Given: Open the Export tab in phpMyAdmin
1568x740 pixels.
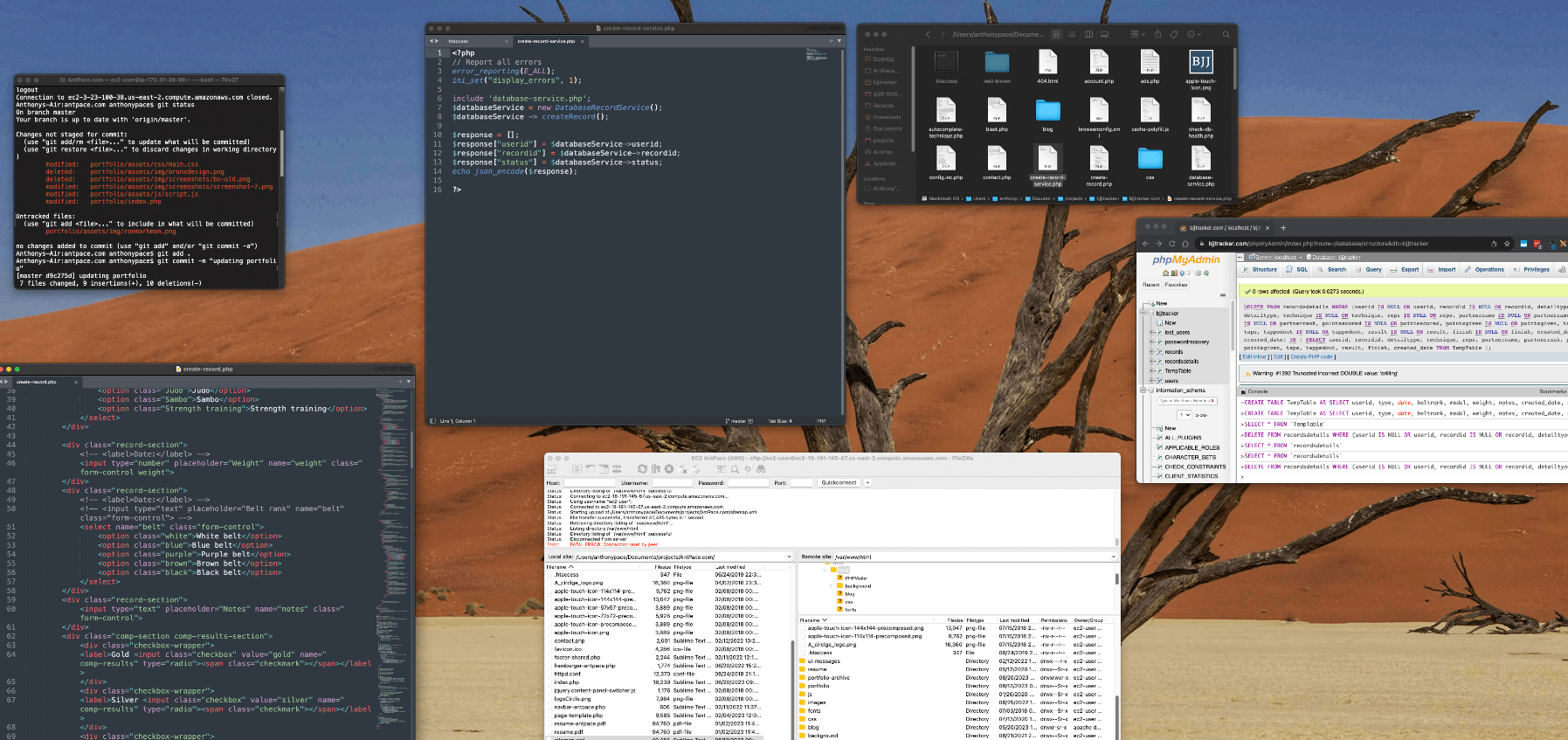Looking at the screenshot, I should tap(1405, 270).
